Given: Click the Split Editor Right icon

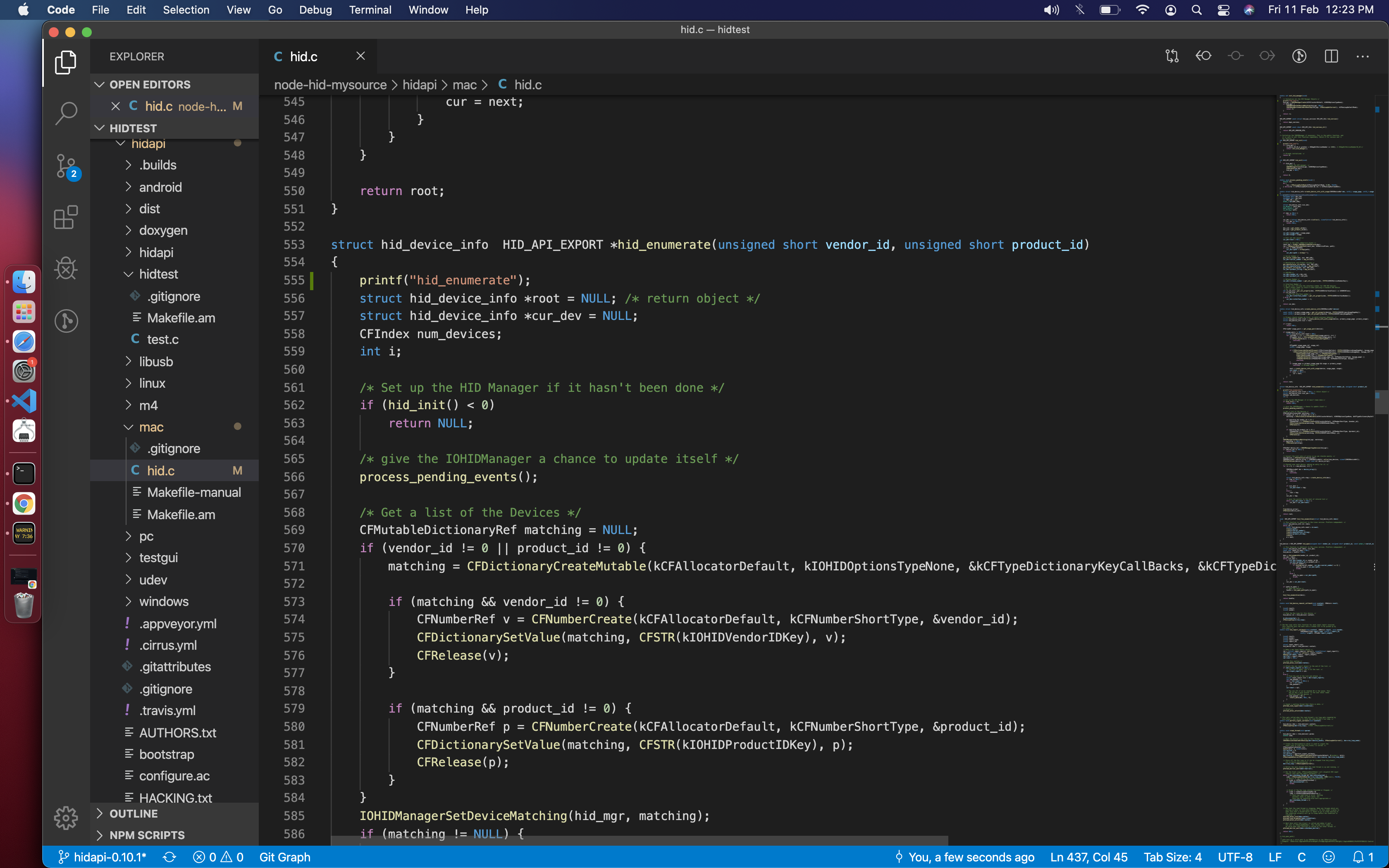Looking at the screenshot, I should [1331, 56].
